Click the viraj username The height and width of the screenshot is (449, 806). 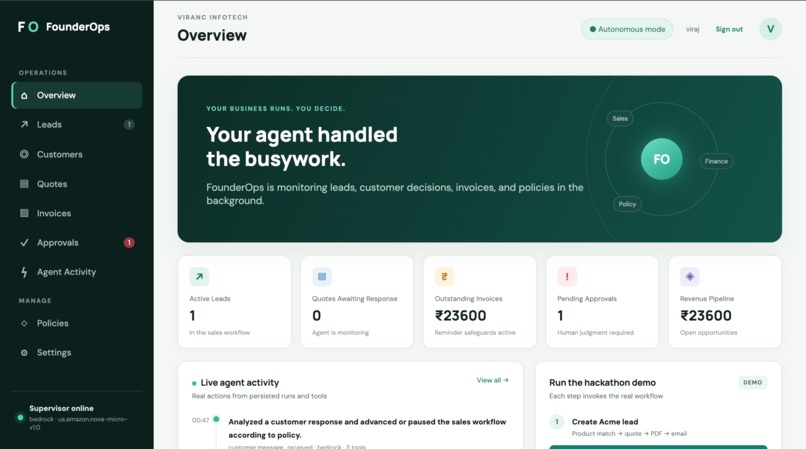coord(692,29)
